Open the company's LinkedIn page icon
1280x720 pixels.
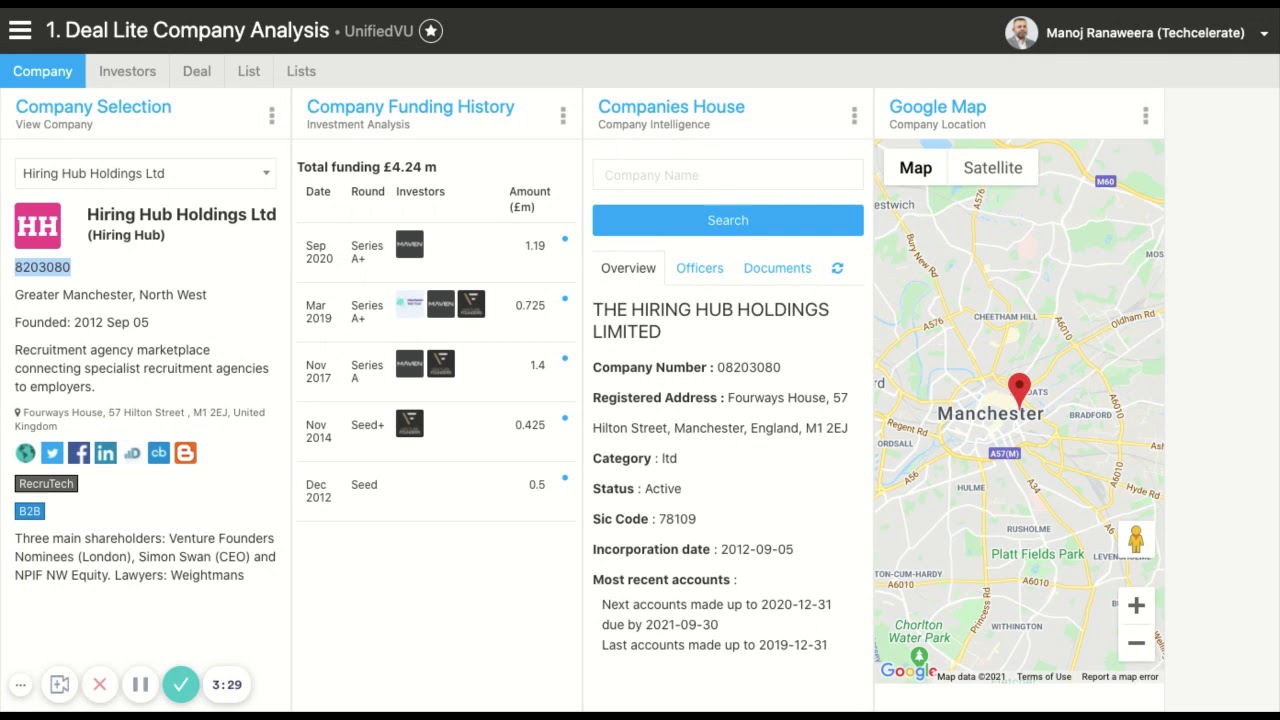(105, 453)
